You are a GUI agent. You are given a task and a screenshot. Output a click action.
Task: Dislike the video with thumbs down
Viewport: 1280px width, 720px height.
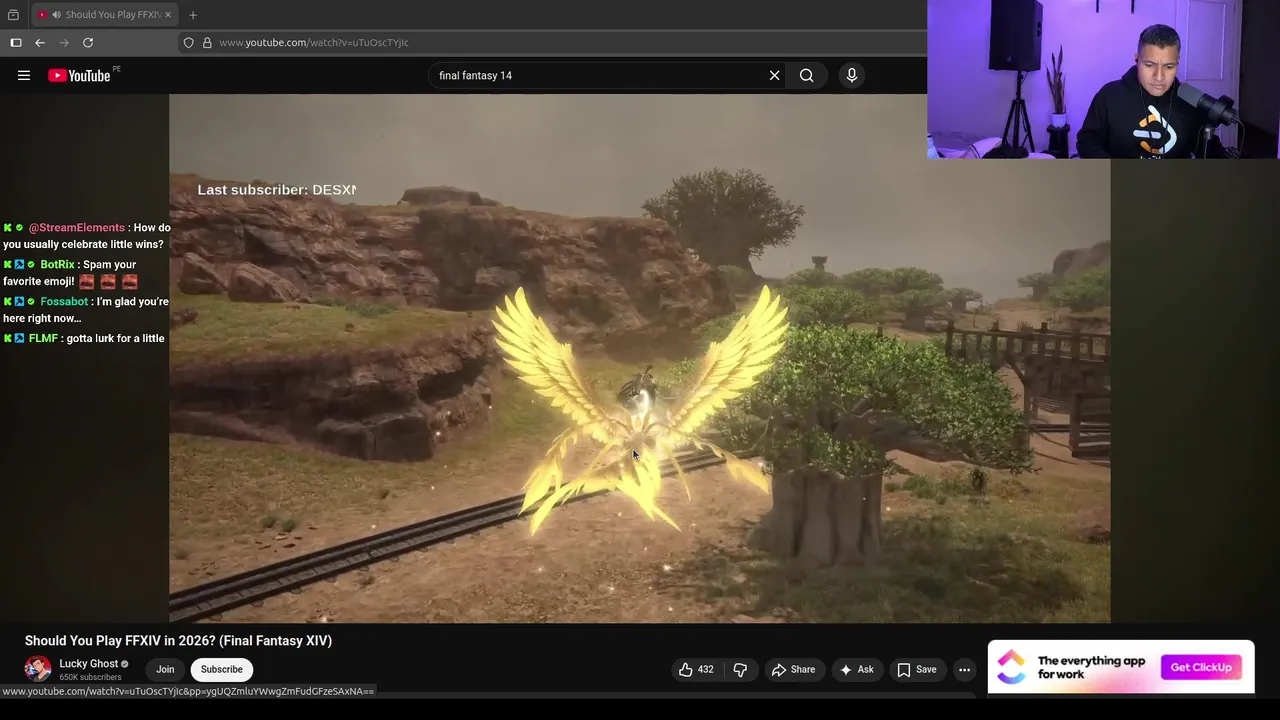[x=740, y=670]
